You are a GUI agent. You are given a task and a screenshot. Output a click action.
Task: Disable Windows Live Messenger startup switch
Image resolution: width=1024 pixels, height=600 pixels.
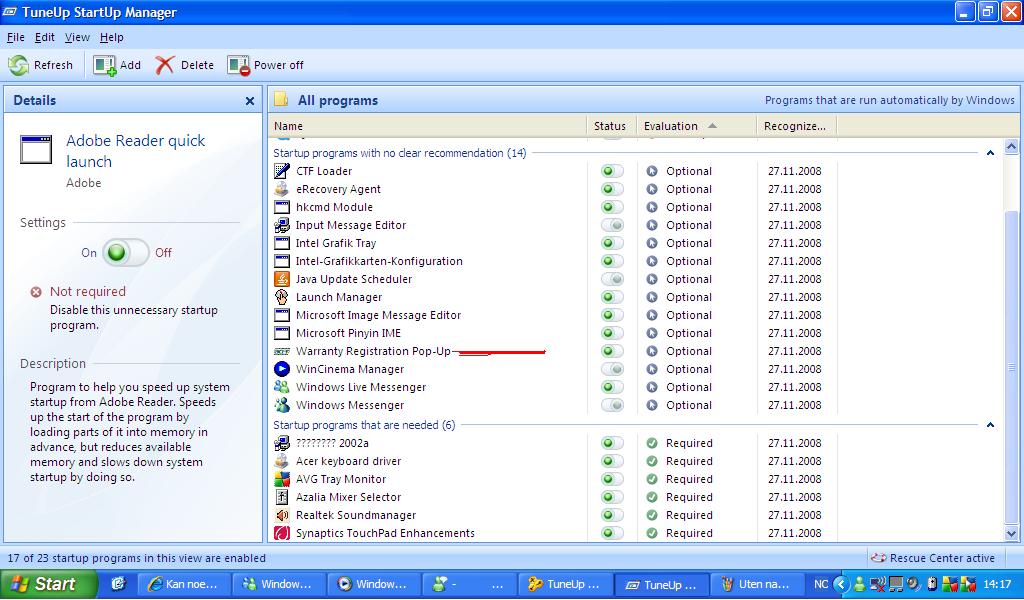[x=612, y=387]
